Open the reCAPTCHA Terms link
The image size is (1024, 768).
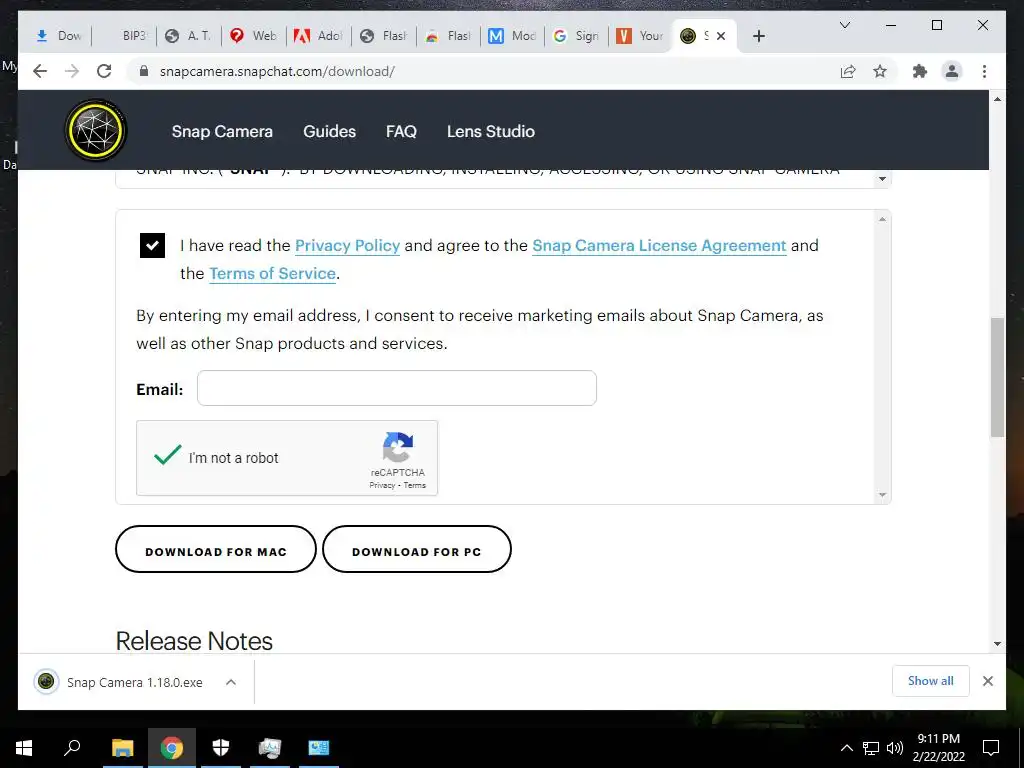(x=415, y=485)
